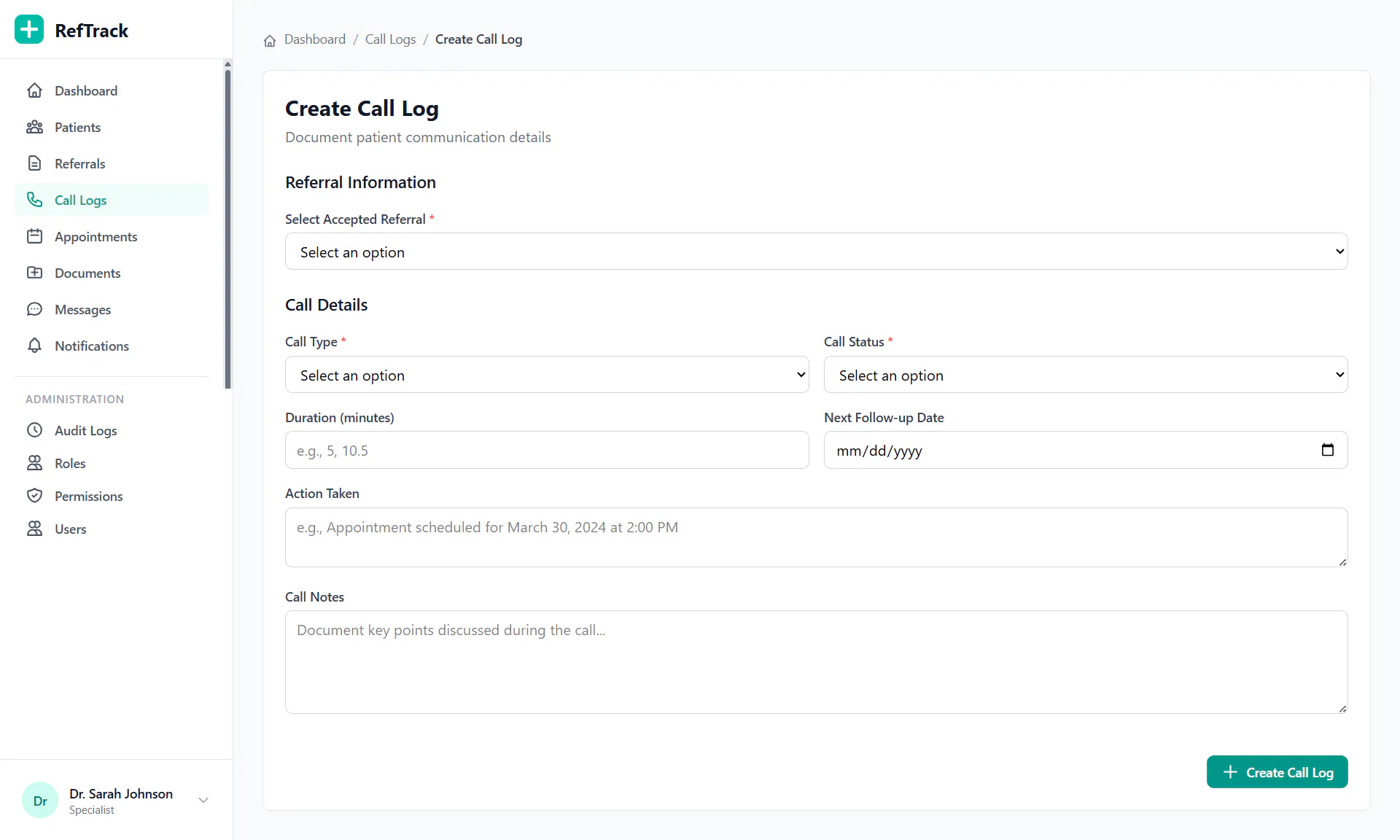Click the RefTrack brand name
Viewport: 1400px width, 840px height.
(x=91, y=31)
